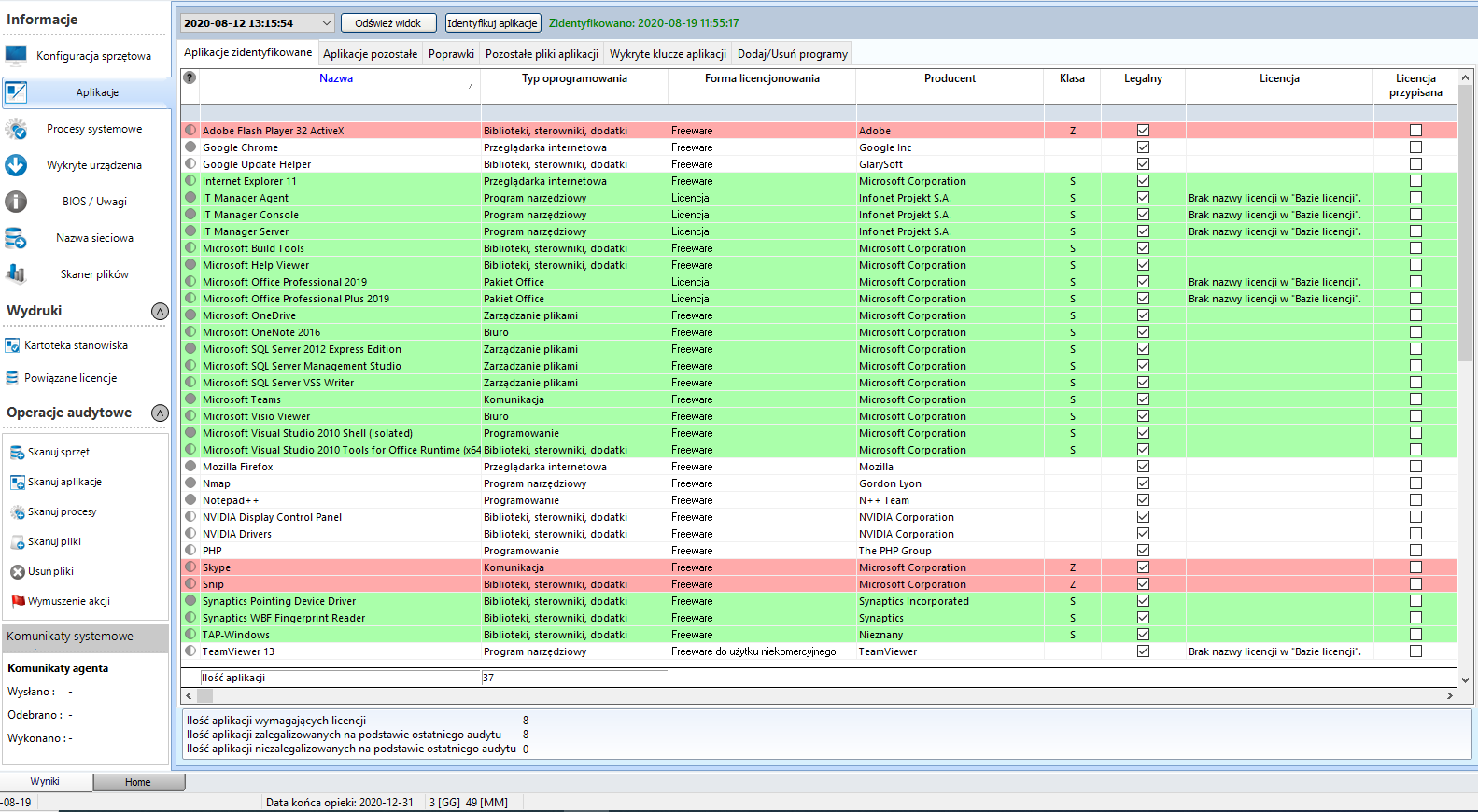The height and width of the screenshot is (812, 1478).
Task: Click Powiązane licencje icon
Action: pos(12,378)
